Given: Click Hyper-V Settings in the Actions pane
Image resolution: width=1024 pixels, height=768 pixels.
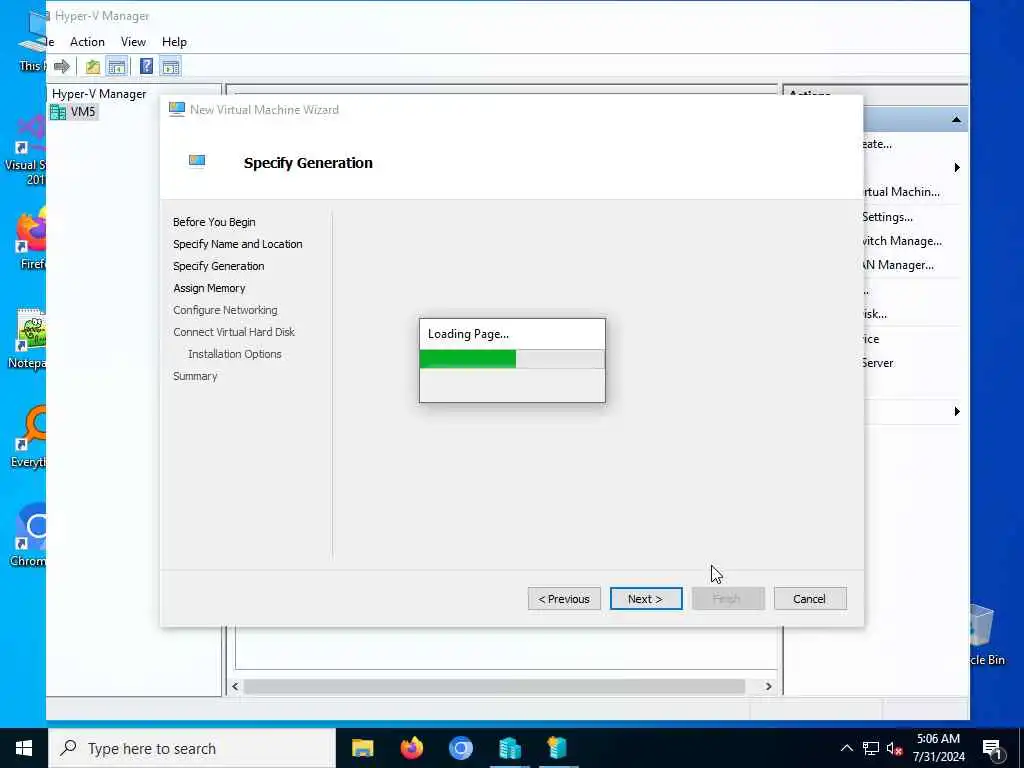Looking at the screenshot, I should (888, 217).
